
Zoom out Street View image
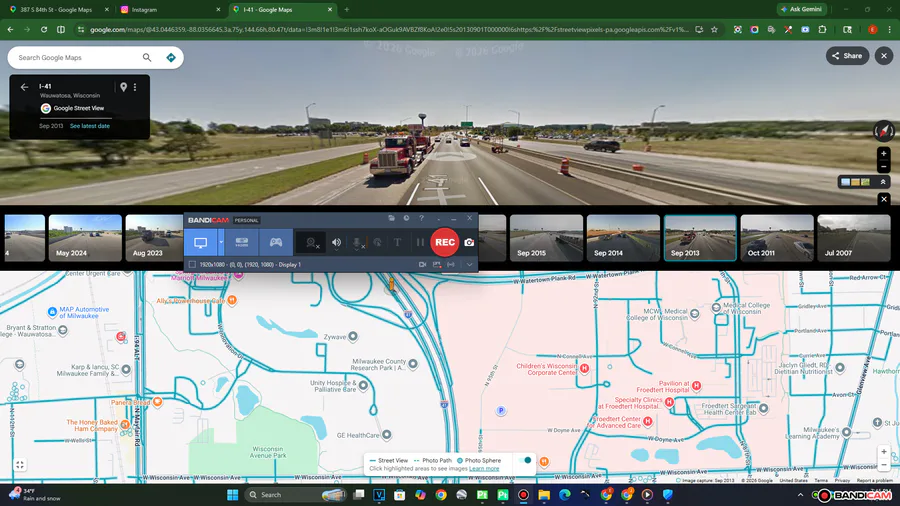tap(884, 167)
